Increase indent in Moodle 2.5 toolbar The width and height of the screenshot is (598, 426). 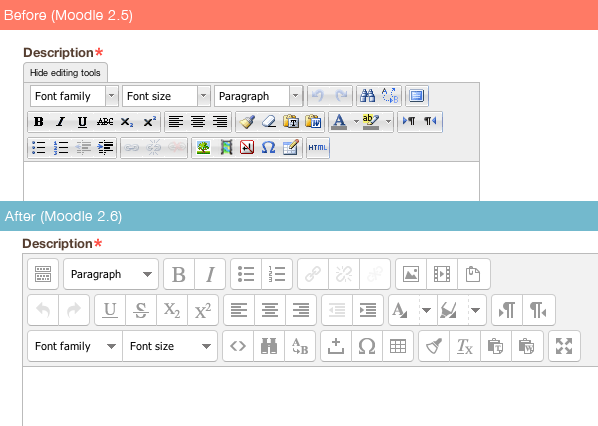tap(105, 148)
